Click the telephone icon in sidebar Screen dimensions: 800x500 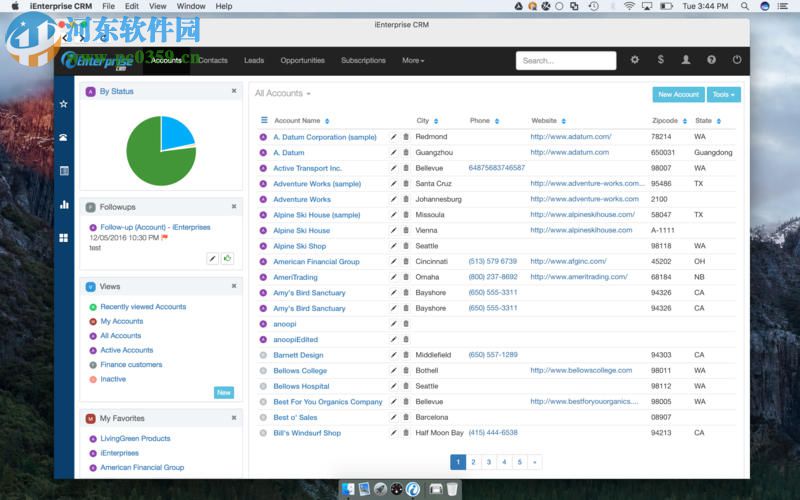click(64, 137)
